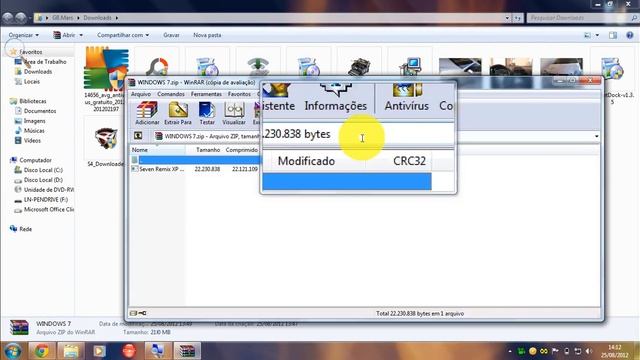Select Microsoft Office Click item in navigation pane
Screen dimensions: 640x360
pos(49,209)
